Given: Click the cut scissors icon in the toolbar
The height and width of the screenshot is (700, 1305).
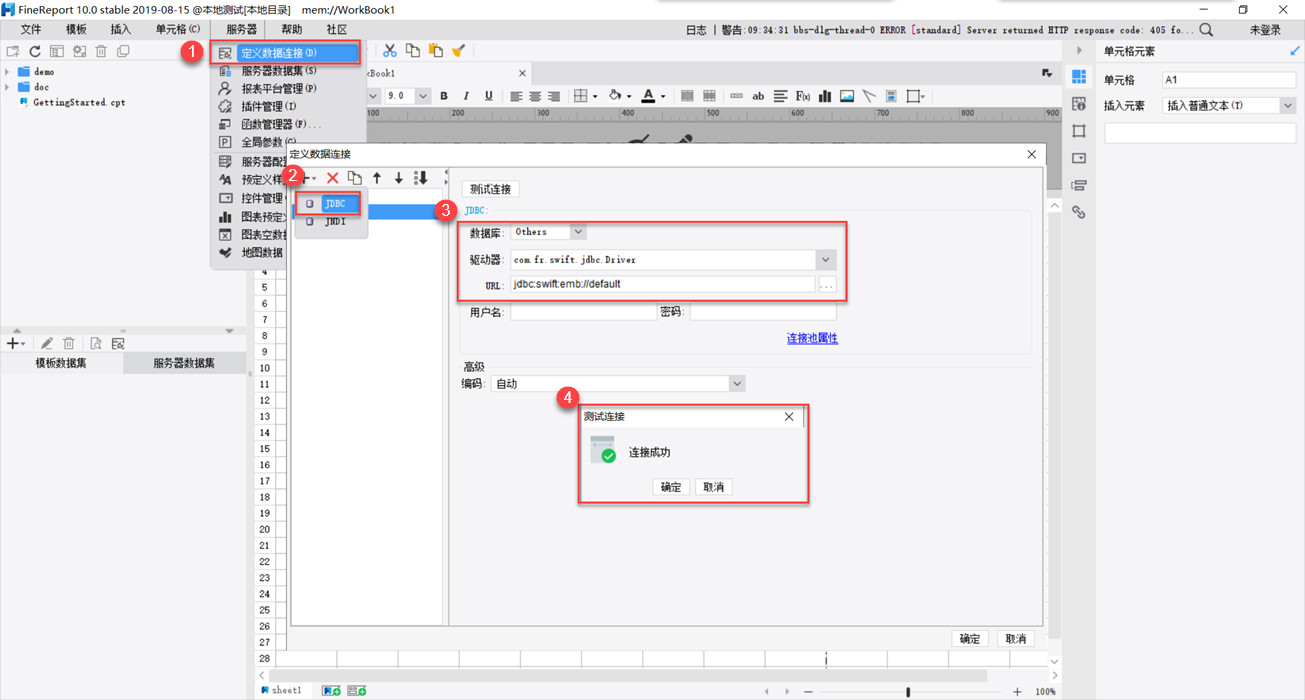Looking at the screenshot, I should coord(389,51).
